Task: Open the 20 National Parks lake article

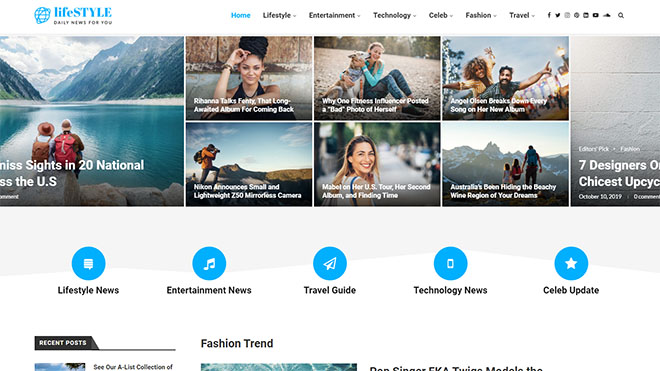Action: click(92, 121)
